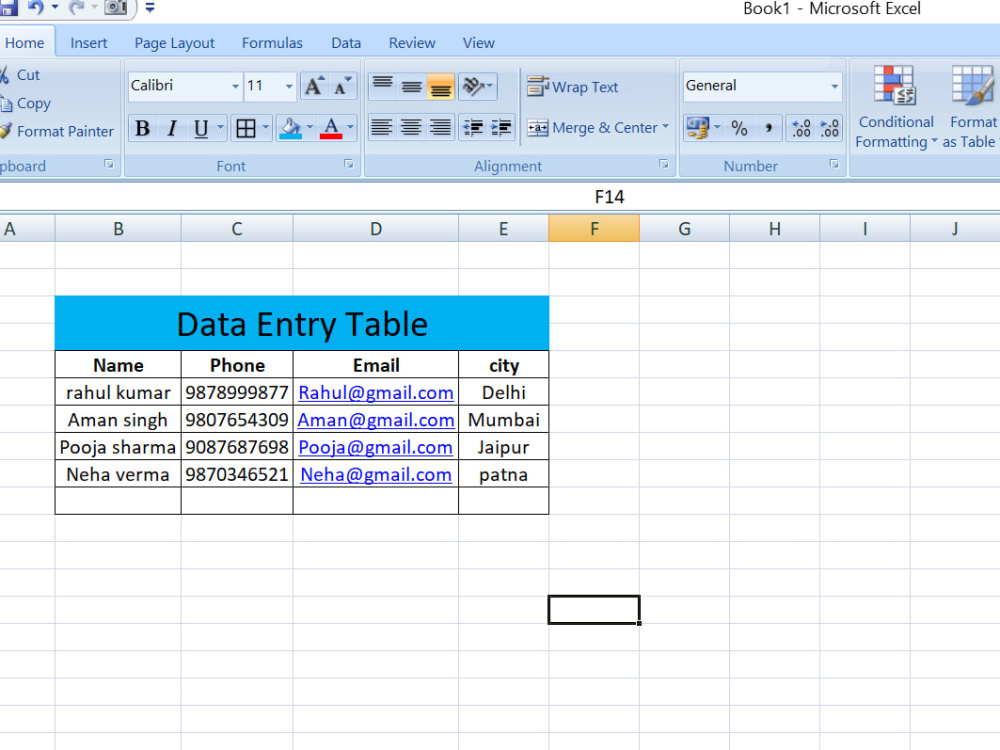Click the Shrink Font icon
The width and height of the screenshot is (1000, 750).
click(x=342, y=86)
